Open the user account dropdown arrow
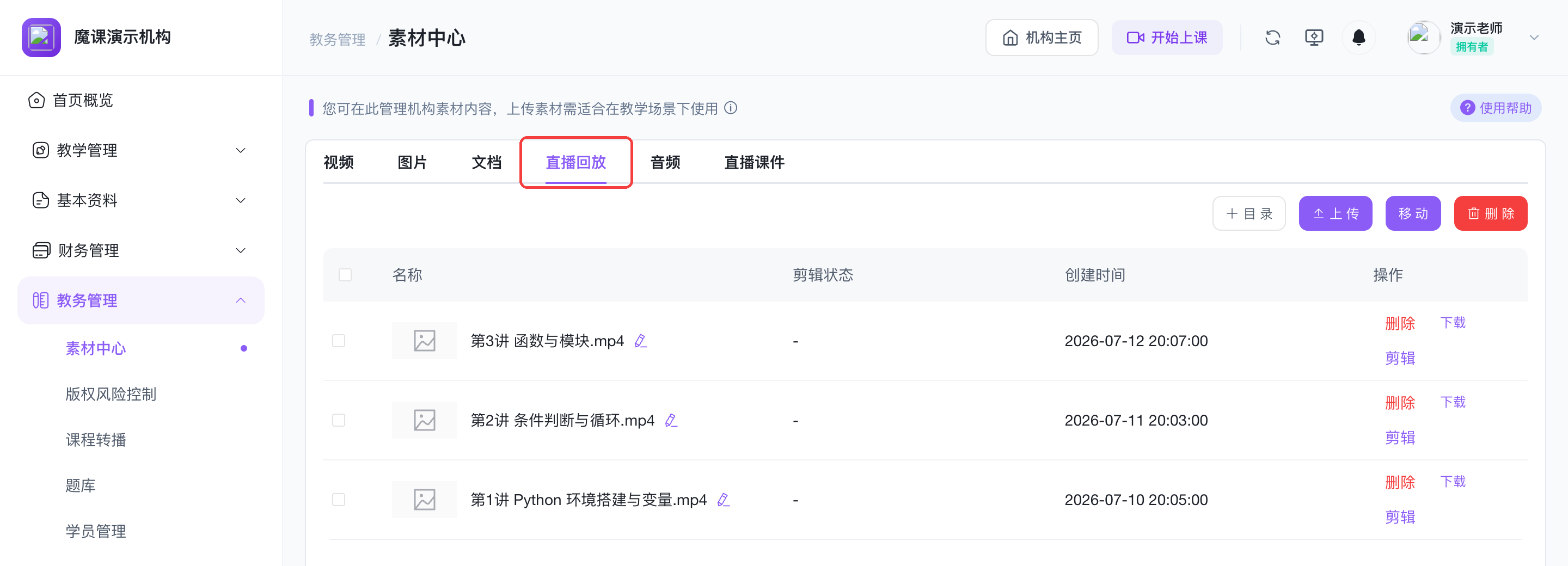The width and height of the screenshot is (1568, 566). [x=1534, y=38]
